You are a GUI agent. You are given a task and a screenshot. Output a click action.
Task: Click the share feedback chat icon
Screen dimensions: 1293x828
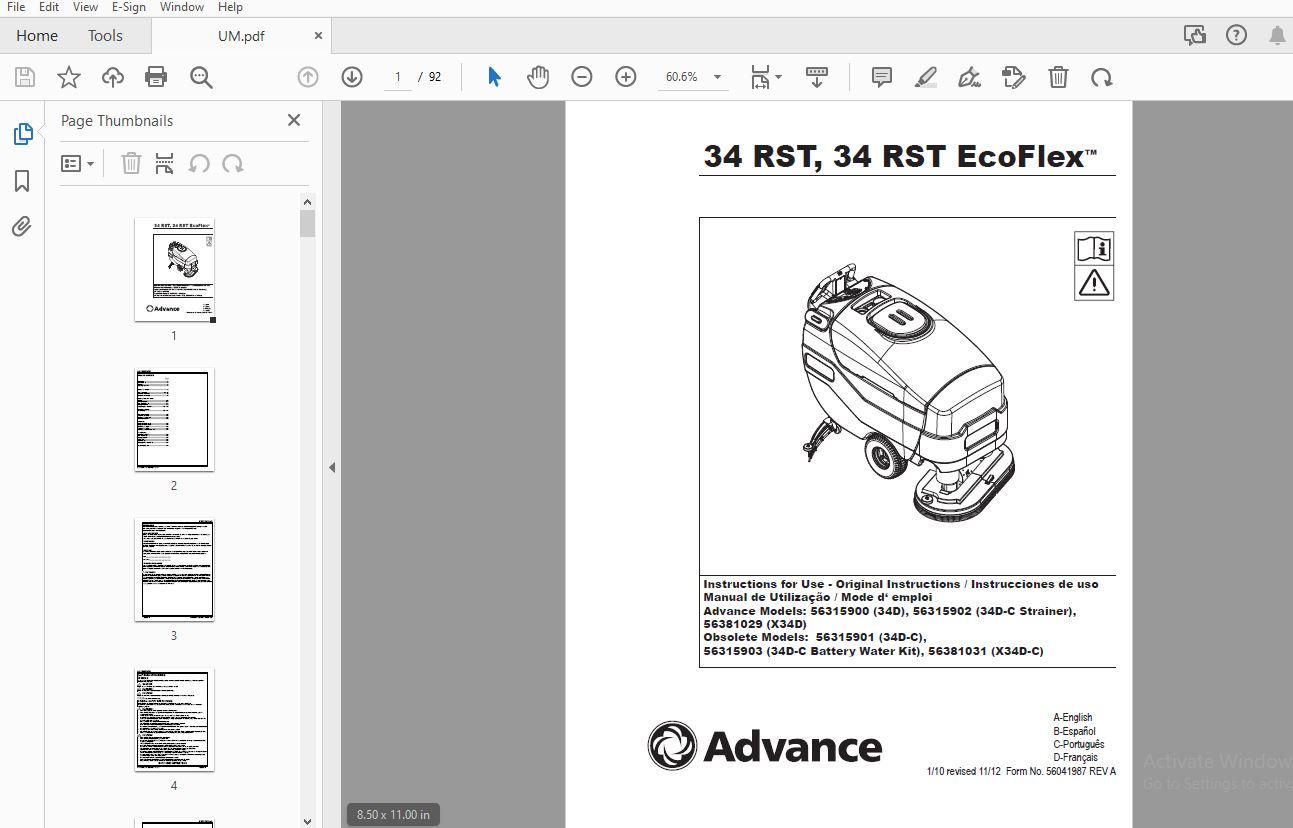[x=1195, y=35]
